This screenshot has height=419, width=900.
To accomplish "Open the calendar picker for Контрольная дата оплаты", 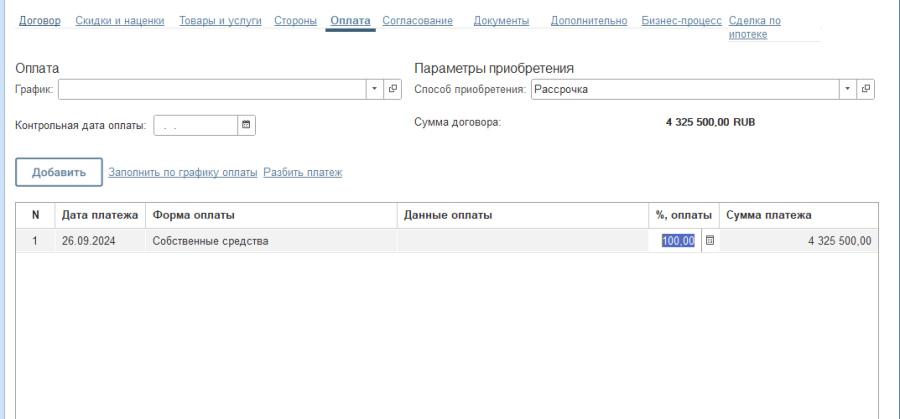I will 246,125.
